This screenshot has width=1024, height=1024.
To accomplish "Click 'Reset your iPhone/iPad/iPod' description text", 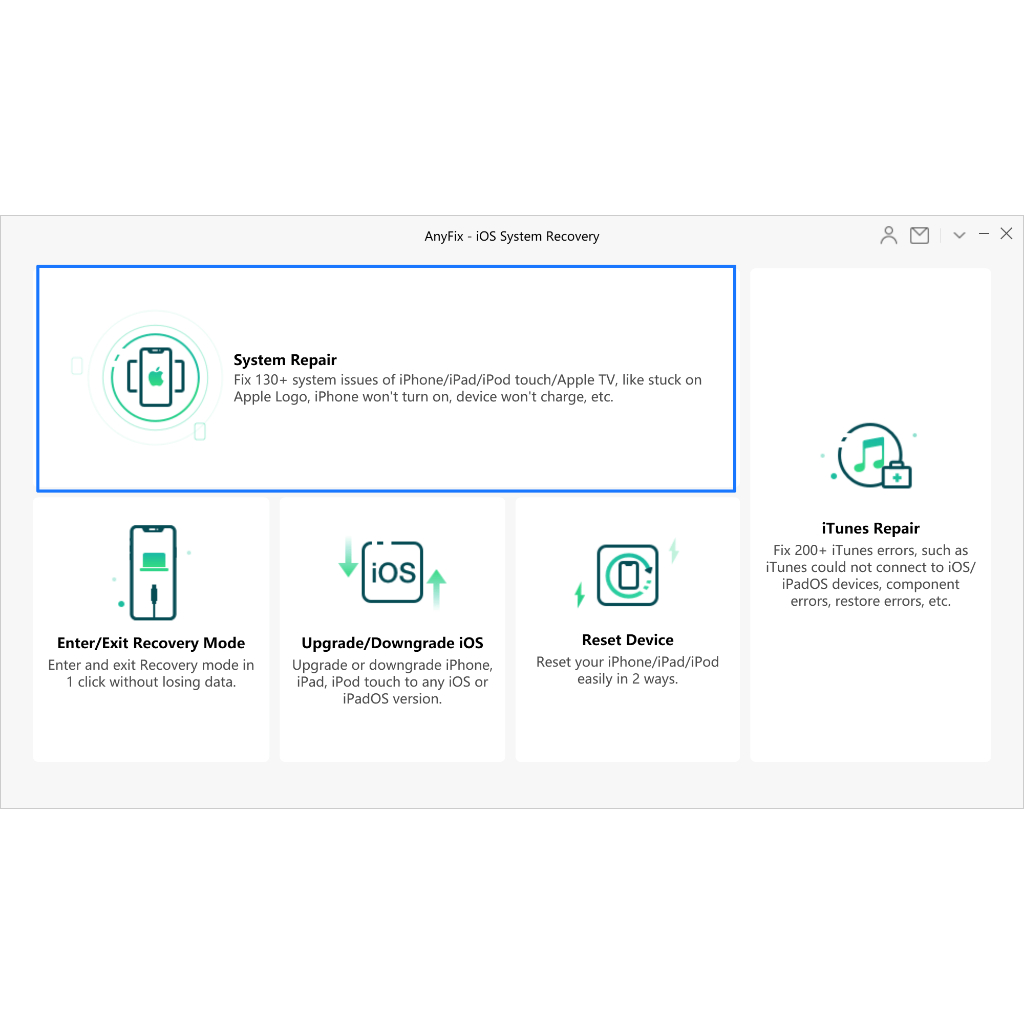I will coord(627,670).
